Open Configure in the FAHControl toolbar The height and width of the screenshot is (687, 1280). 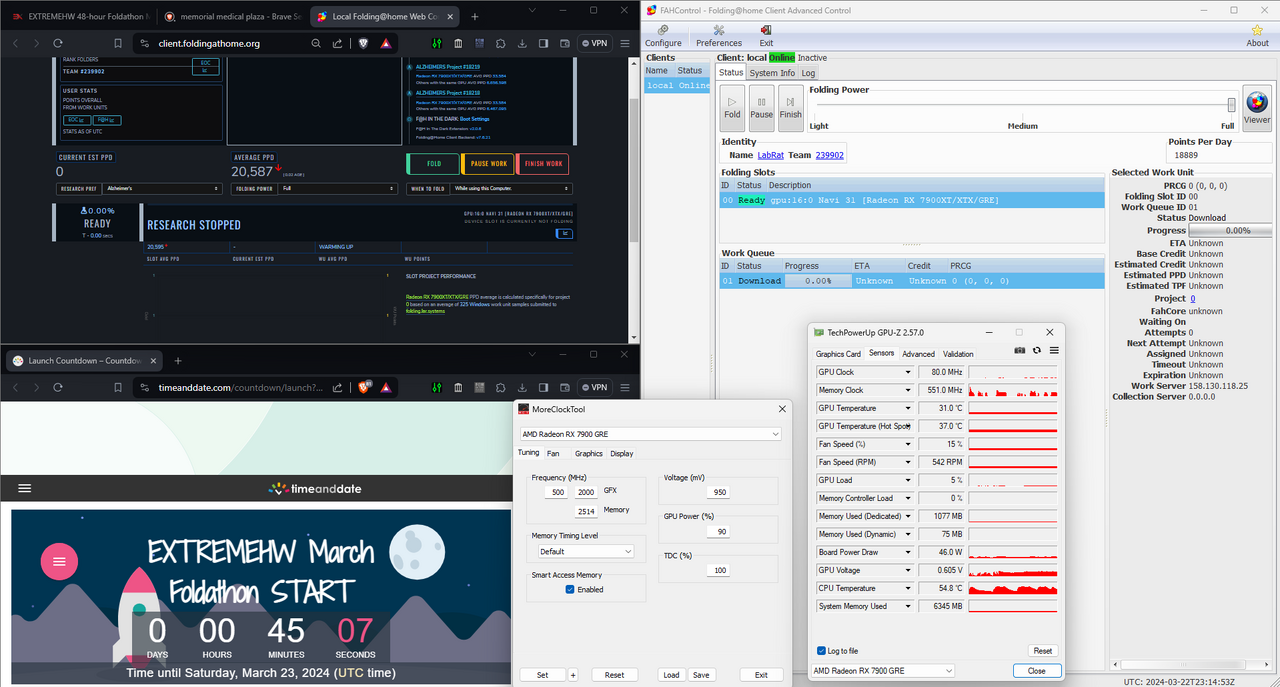coord(663,36)
